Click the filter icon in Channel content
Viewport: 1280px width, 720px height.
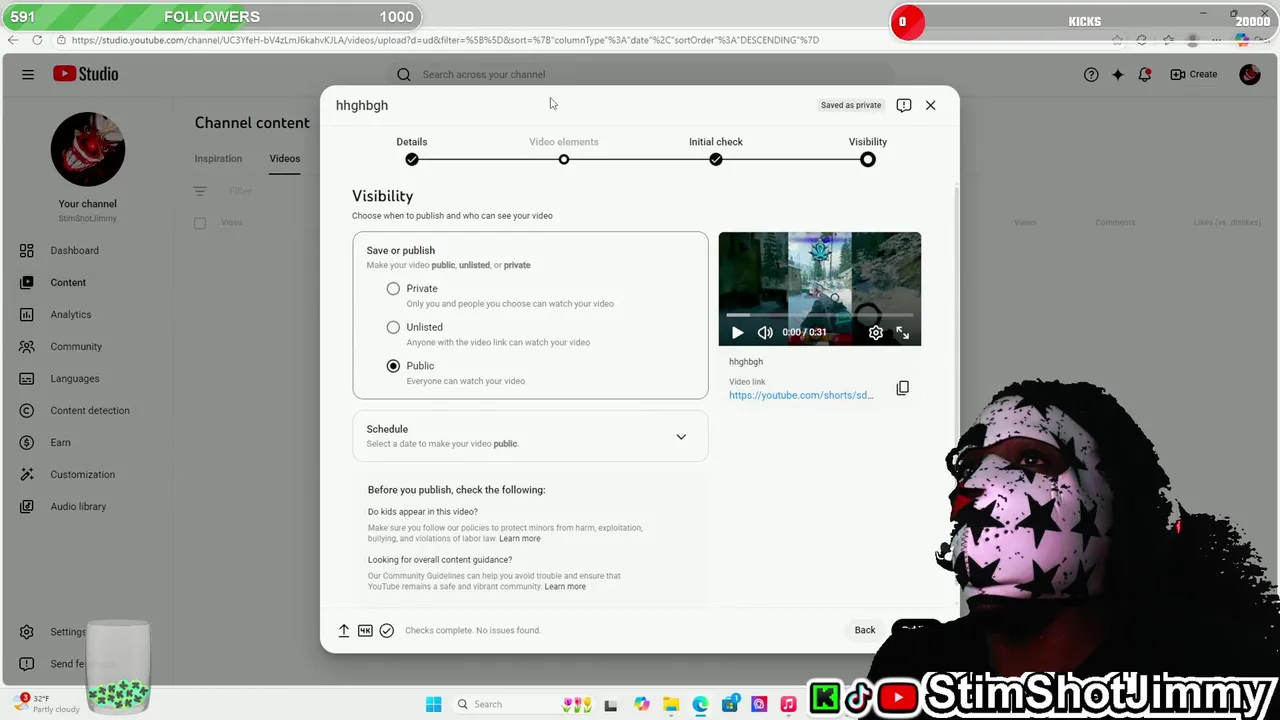200,191
